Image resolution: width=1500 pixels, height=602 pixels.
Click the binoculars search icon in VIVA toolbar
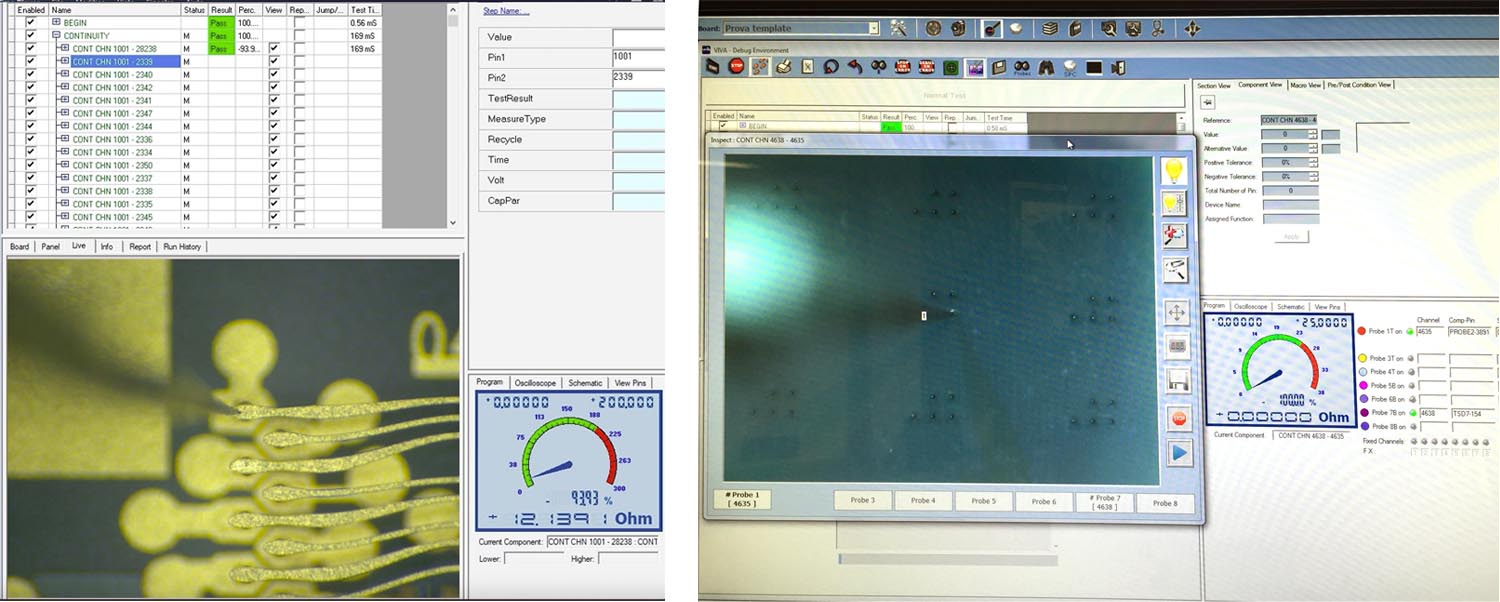coord(1046,68)
